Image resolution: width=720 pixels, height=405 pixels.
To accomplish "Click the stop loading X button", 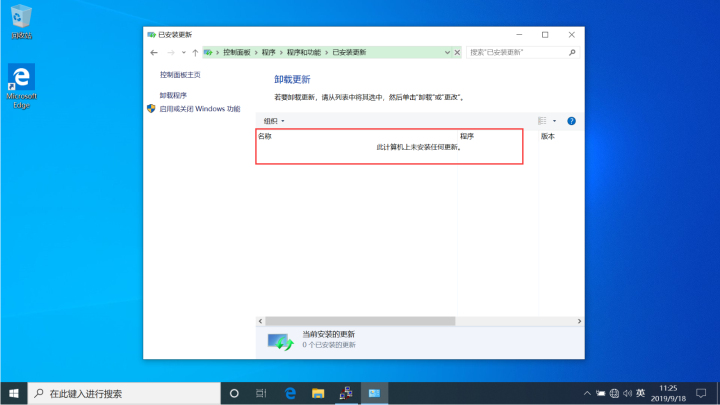I will click(457, 52).
